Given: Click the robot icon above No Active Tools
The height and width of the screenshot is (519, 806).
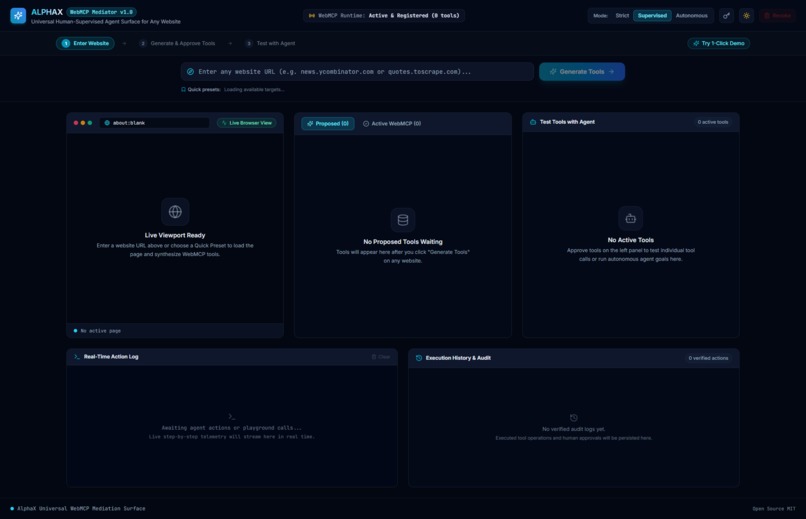Looking at the screenshot, I should (x=631, y=218).
